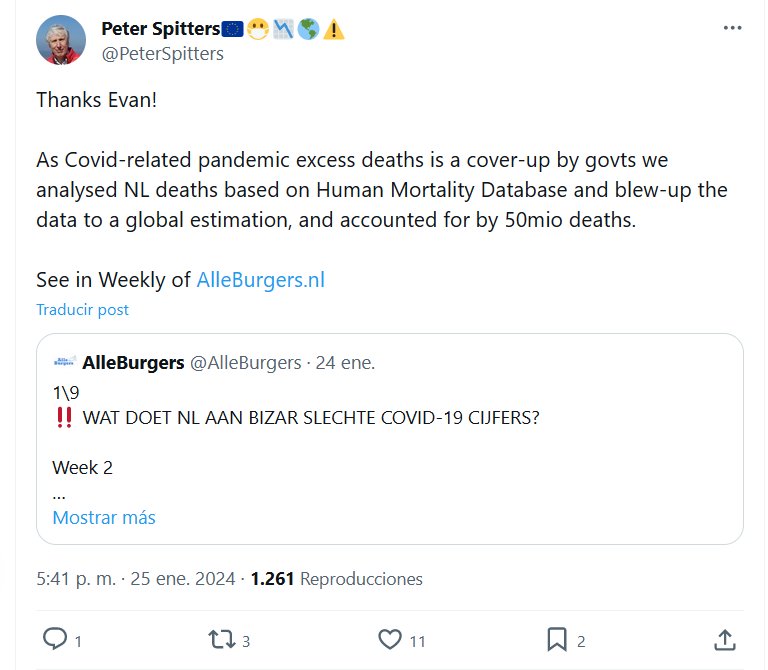Open the quoted AlleBurgers account name
The height and width of the screenshot is (670, 768).
(133, 362)
